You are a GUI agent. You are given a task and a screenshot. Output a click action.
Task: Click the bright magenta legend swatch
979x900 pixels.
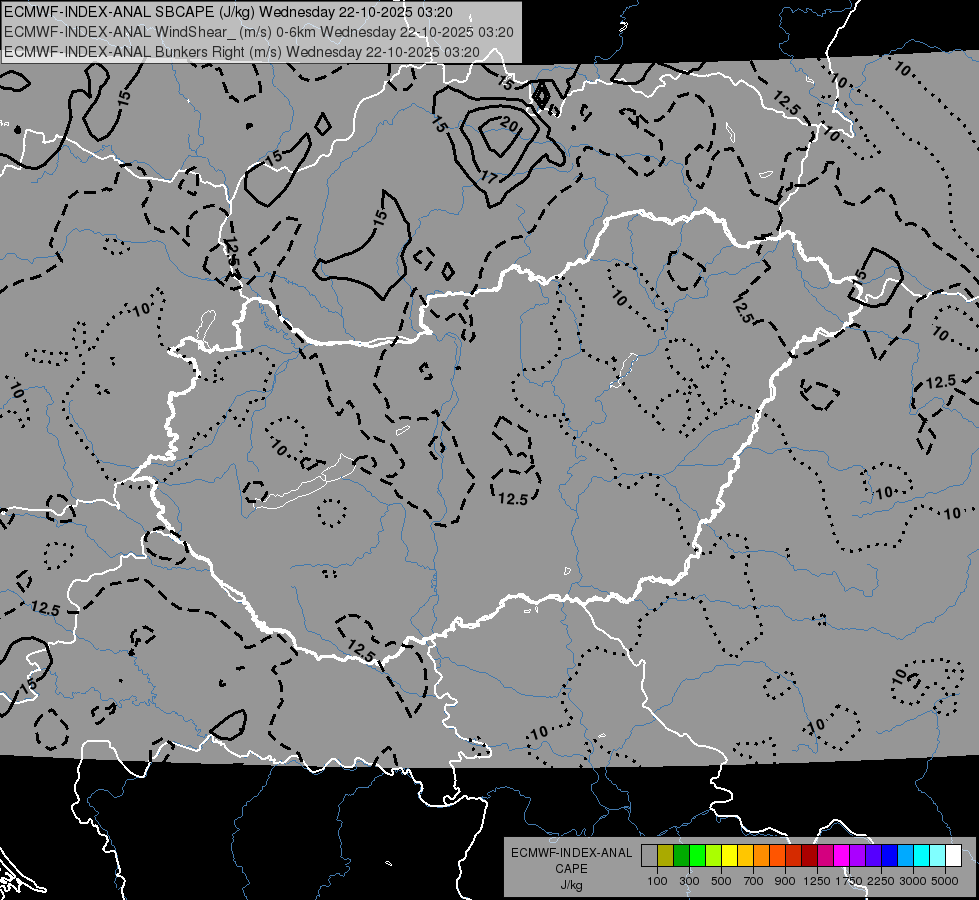[841, 855]
